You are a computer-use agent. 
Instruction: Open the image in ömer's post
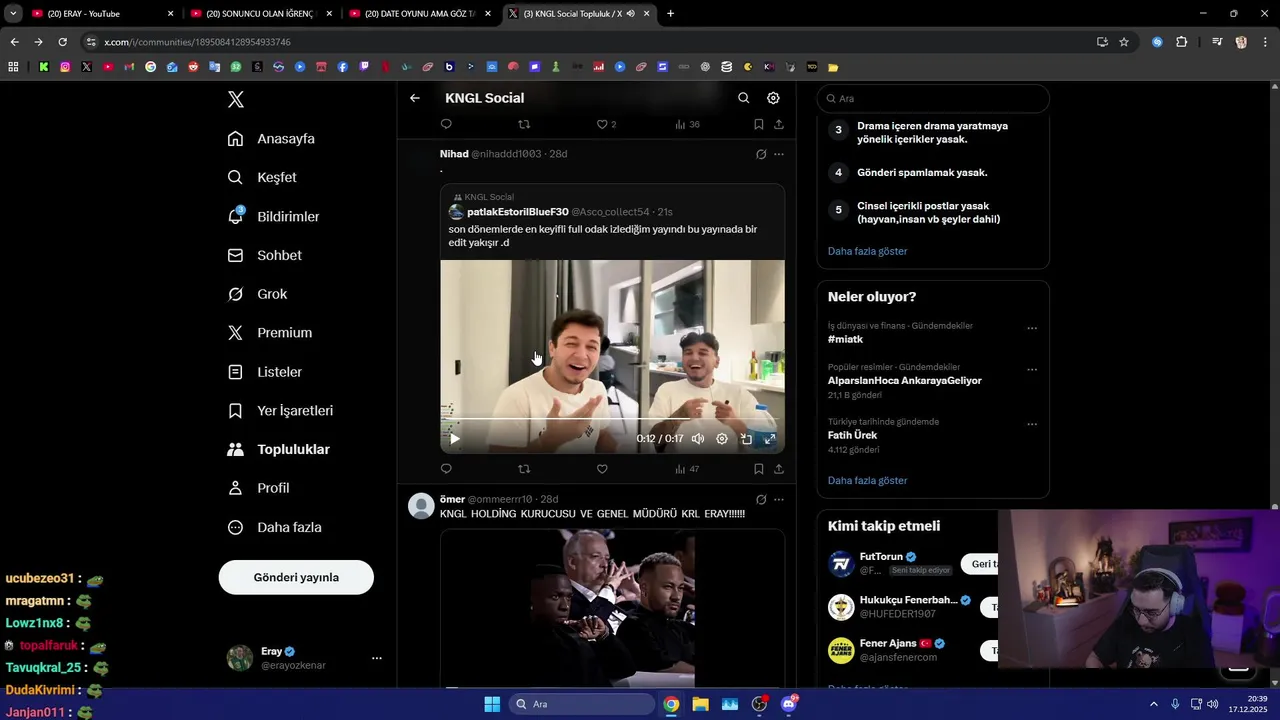pyautogui.click(x=612, y=607)
